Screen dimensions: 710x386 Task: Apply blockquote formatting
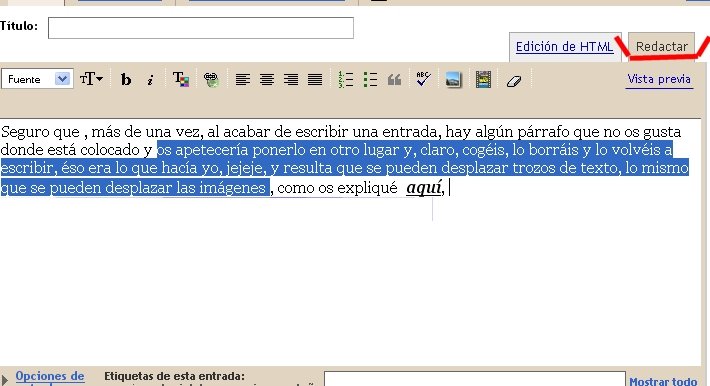click(394, 80)
